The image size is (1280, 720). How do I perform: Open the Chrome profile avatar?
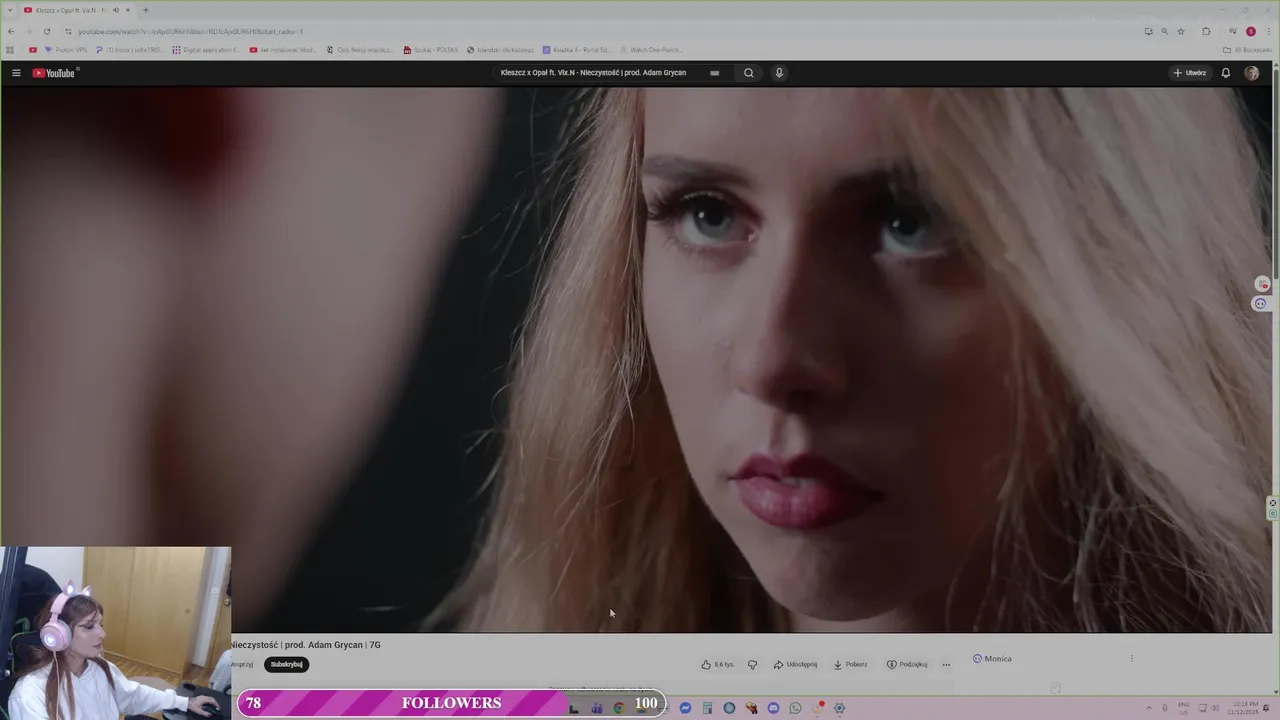click(x=1250, y=31)
